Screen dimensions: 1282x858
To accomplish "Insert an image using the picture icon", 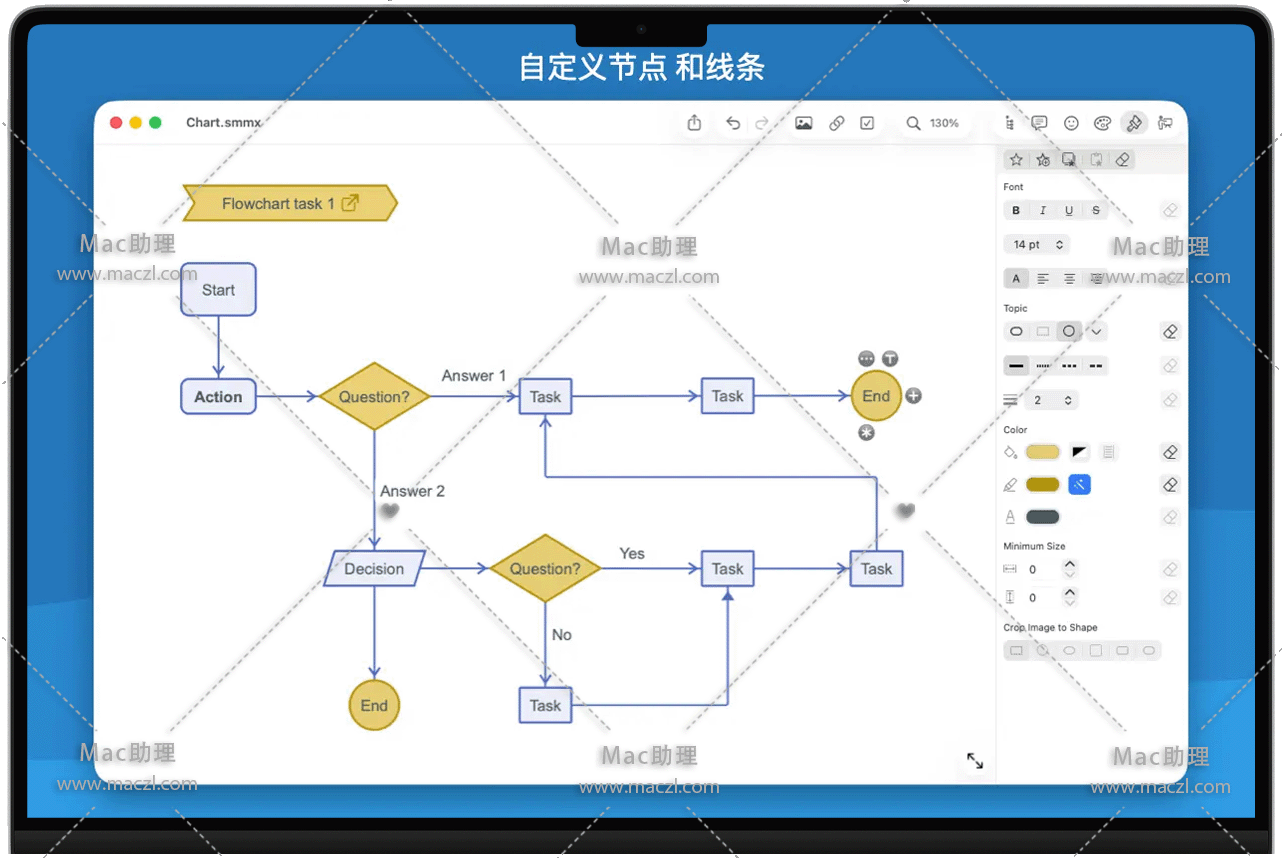I will (803, 123).
